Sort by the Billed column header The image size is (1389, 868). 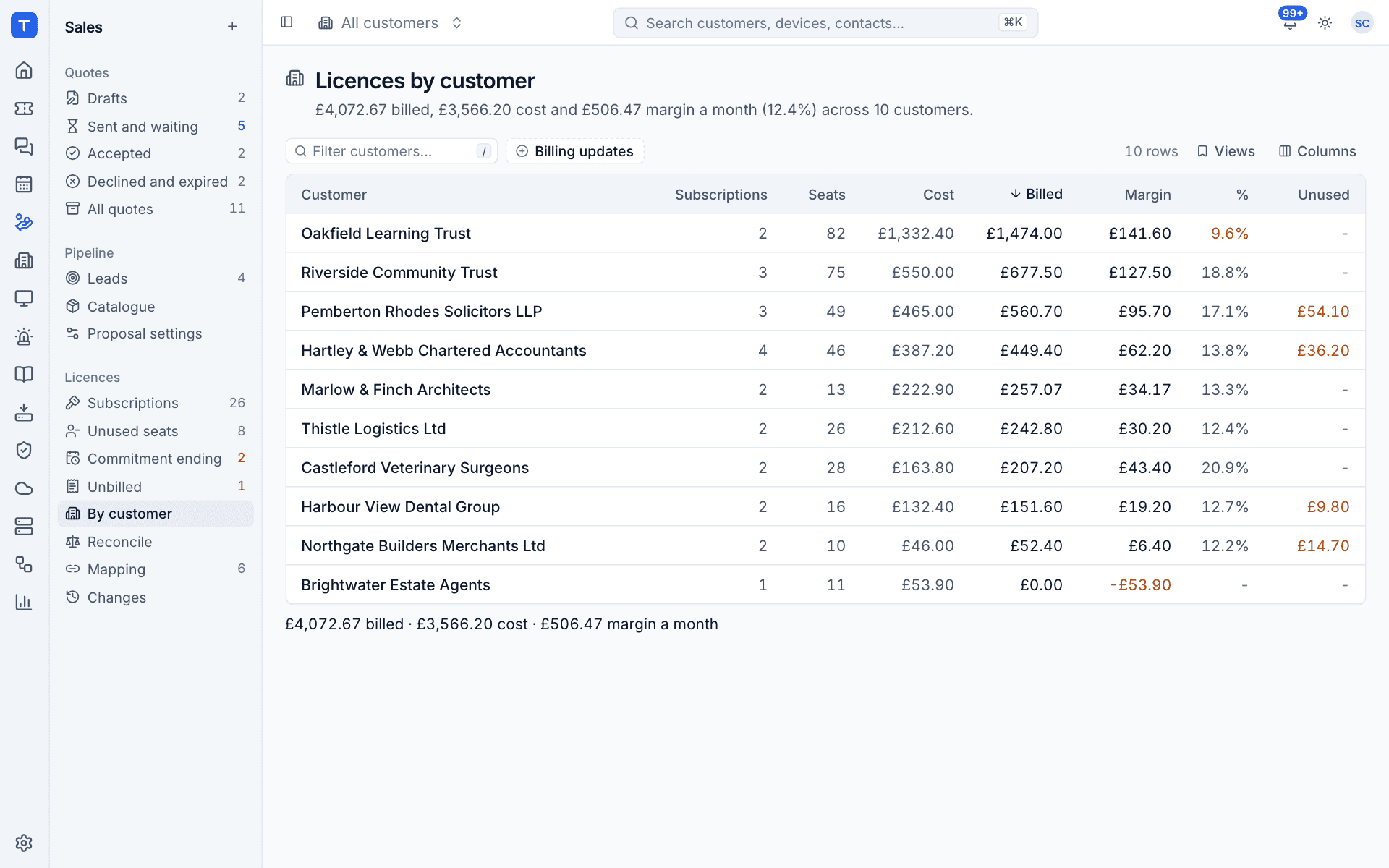1037,194
